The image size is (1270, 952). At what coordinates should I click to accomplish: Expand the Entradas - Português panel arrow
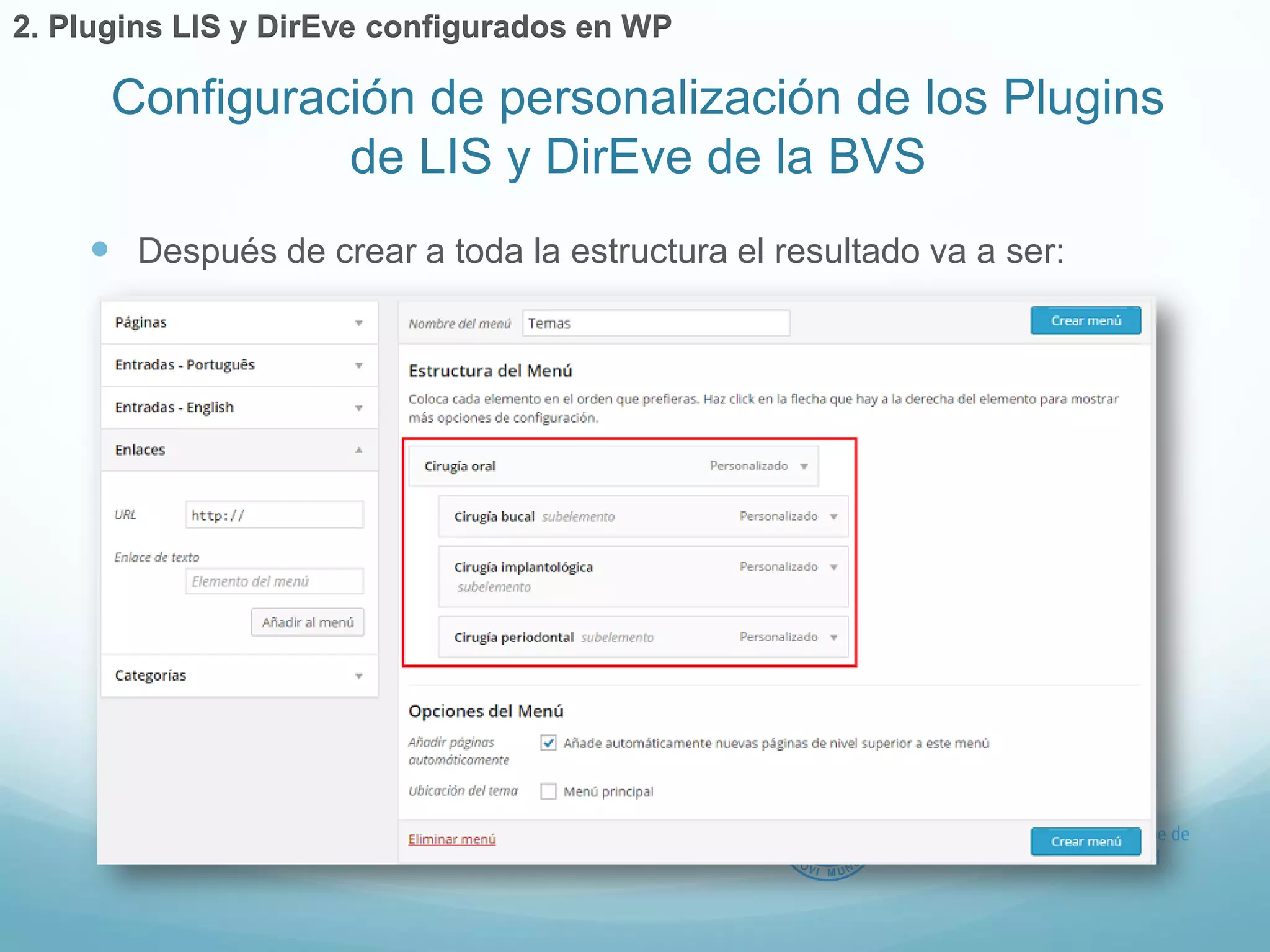pyautogui.click(x=358, y=366)
